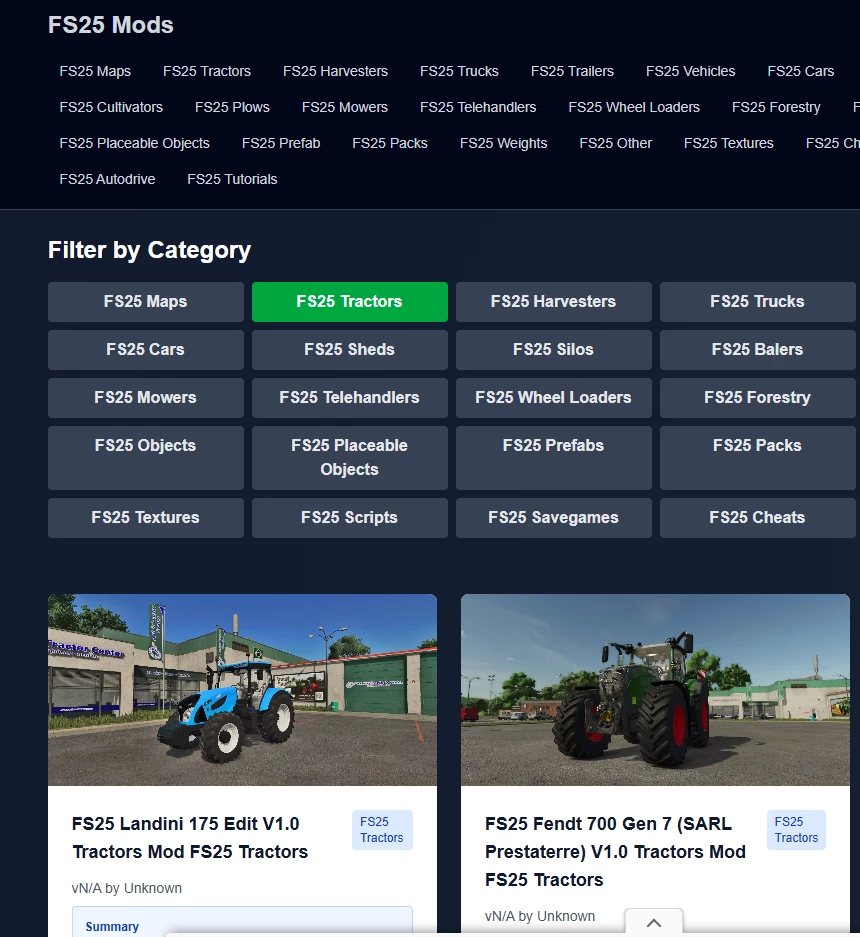Filter by FS25 Savegames category
860x937 pixels.
(x=553, y=518)
